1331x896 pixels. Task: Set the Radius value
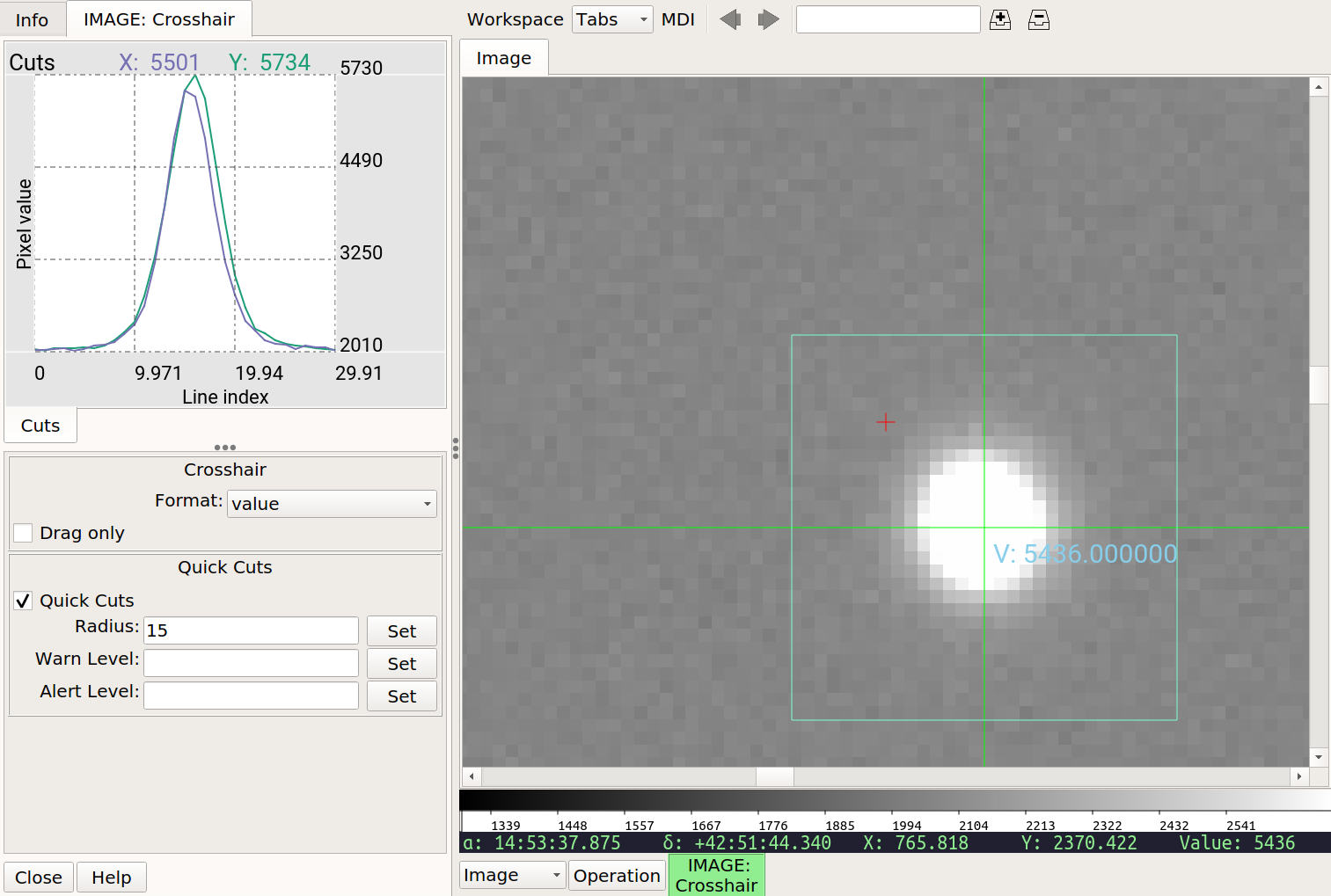pyautogui.click(x=401, y=631)
